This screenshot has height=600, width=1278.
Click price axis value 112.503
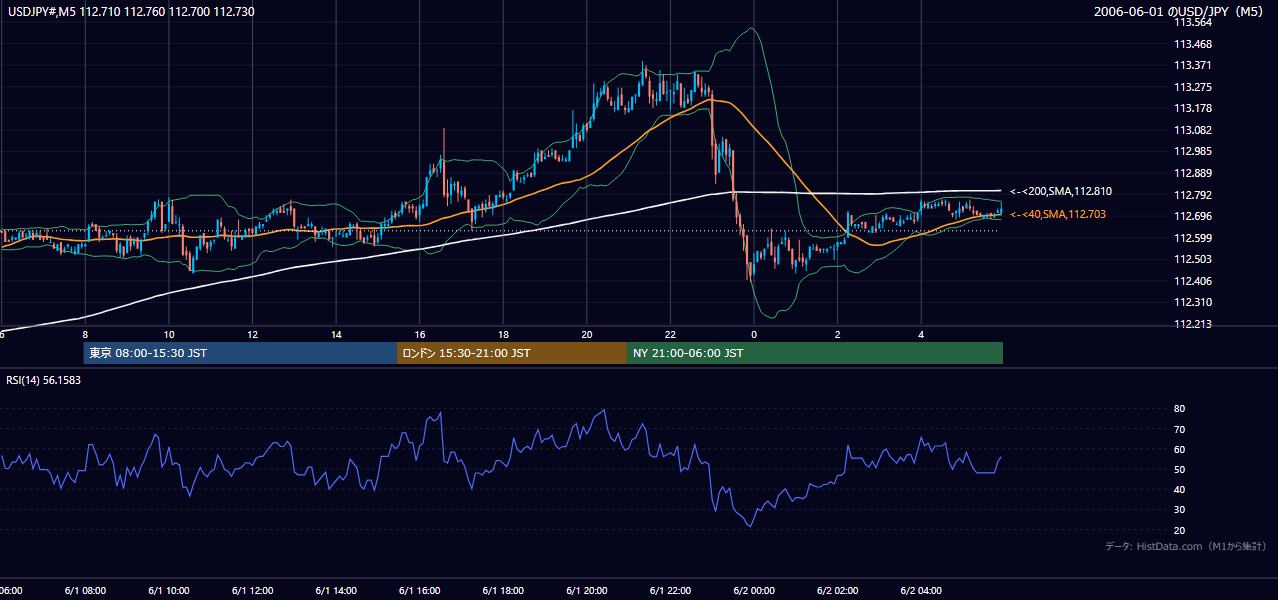coord(1192,259)
